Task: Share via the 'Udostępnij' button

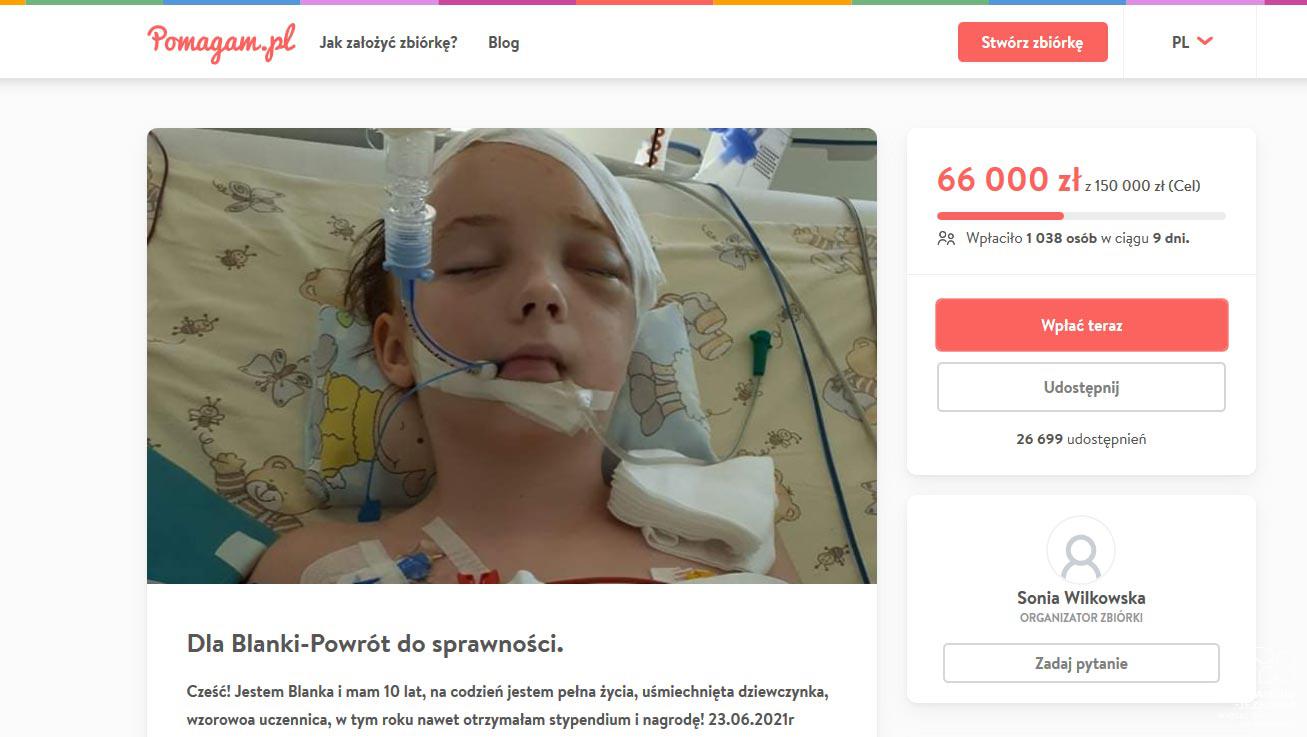Action: [x=1081, y=387]
